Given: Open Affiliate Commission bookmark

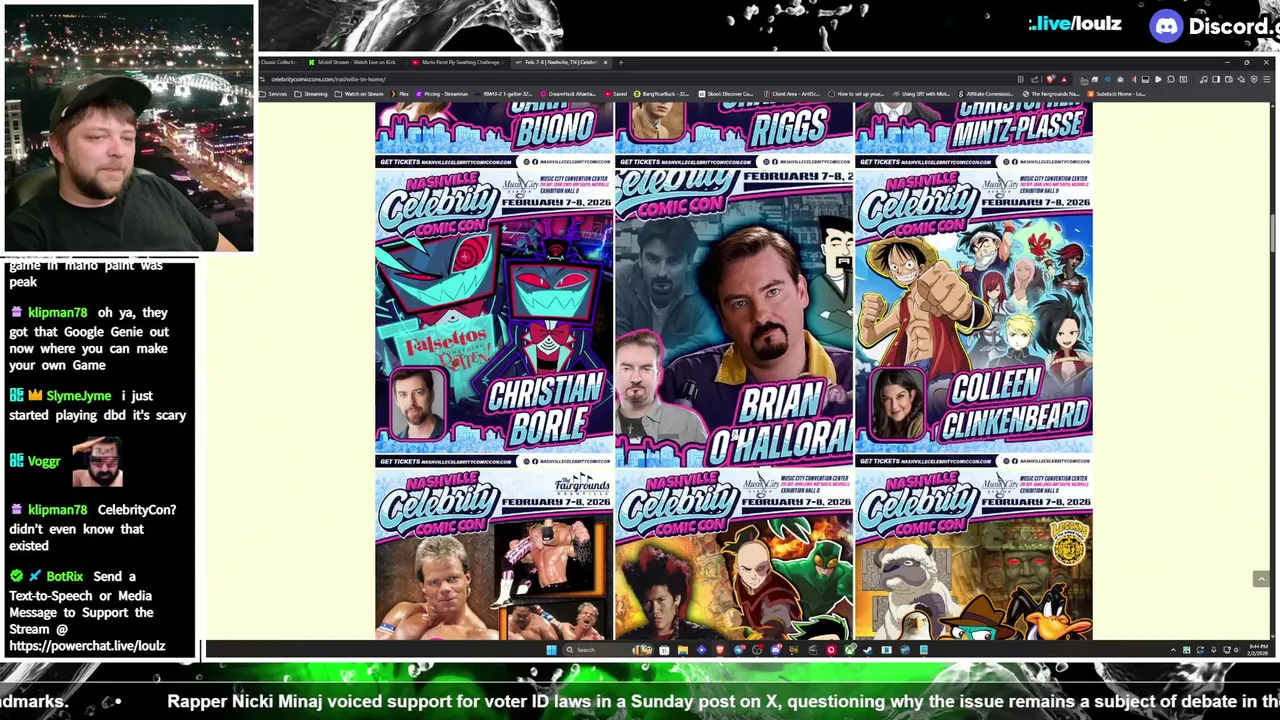Looking at the screenshot, I should coord(985,94).
